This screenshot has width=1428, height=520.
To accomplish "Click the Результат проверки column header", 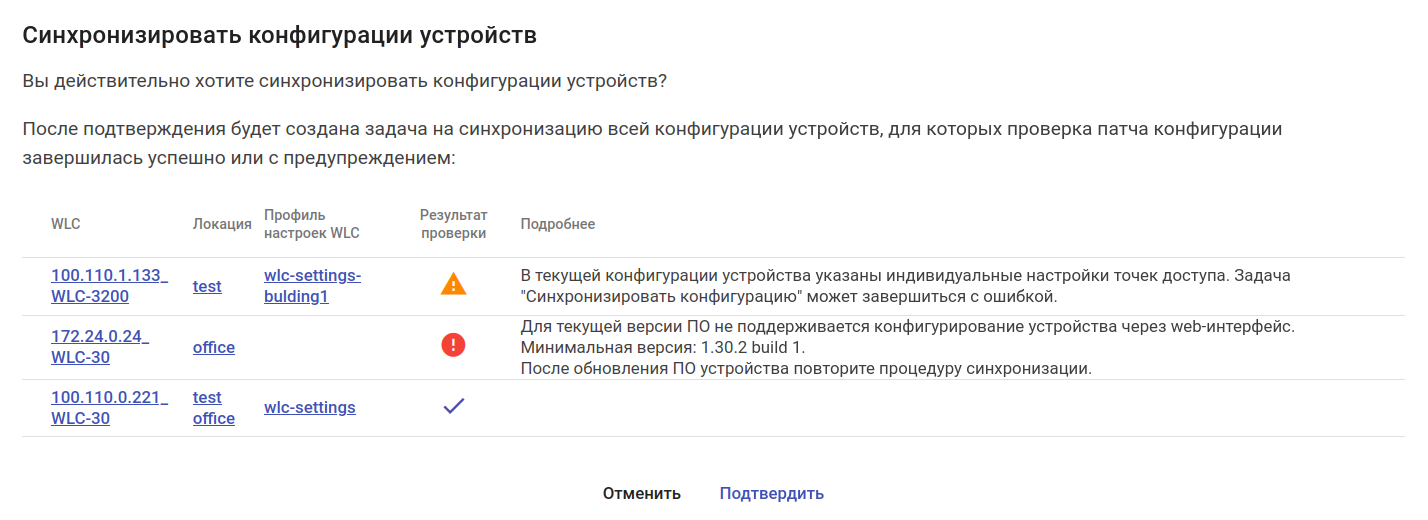I will tap(453, 224).
